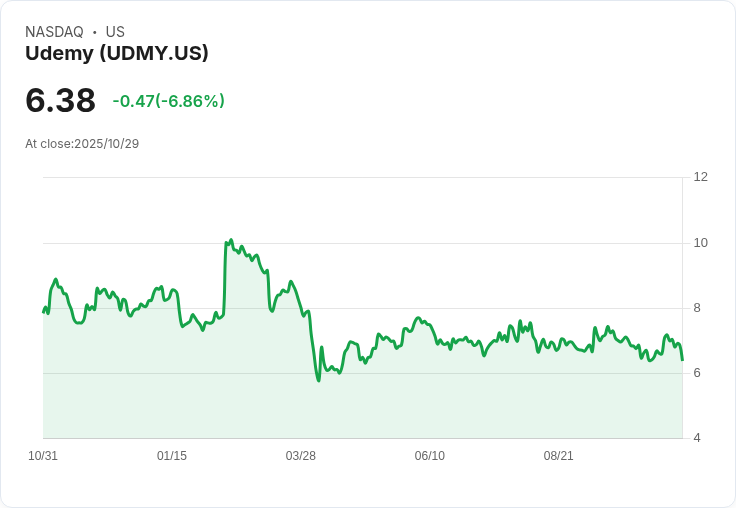Click the chart line's highest peak above 10
This screenshot has height=508, width=736.
pyautogui.click(x=231, y=240)
